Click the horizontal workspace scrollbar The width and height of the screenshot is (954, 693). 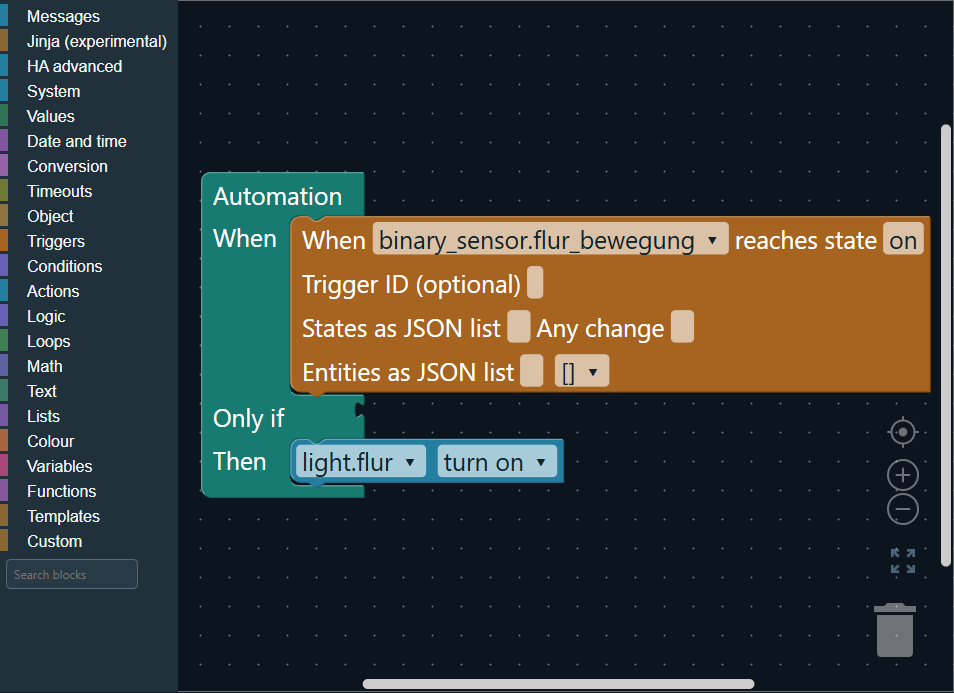pos(559,684)
